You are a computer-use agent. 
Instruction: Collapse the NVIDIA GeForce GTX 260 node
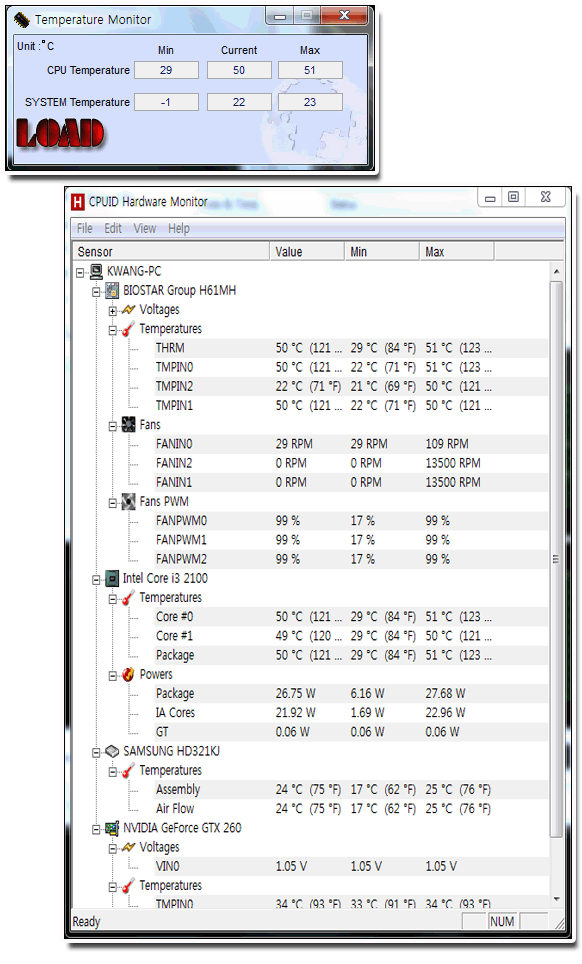pos(96,829)
